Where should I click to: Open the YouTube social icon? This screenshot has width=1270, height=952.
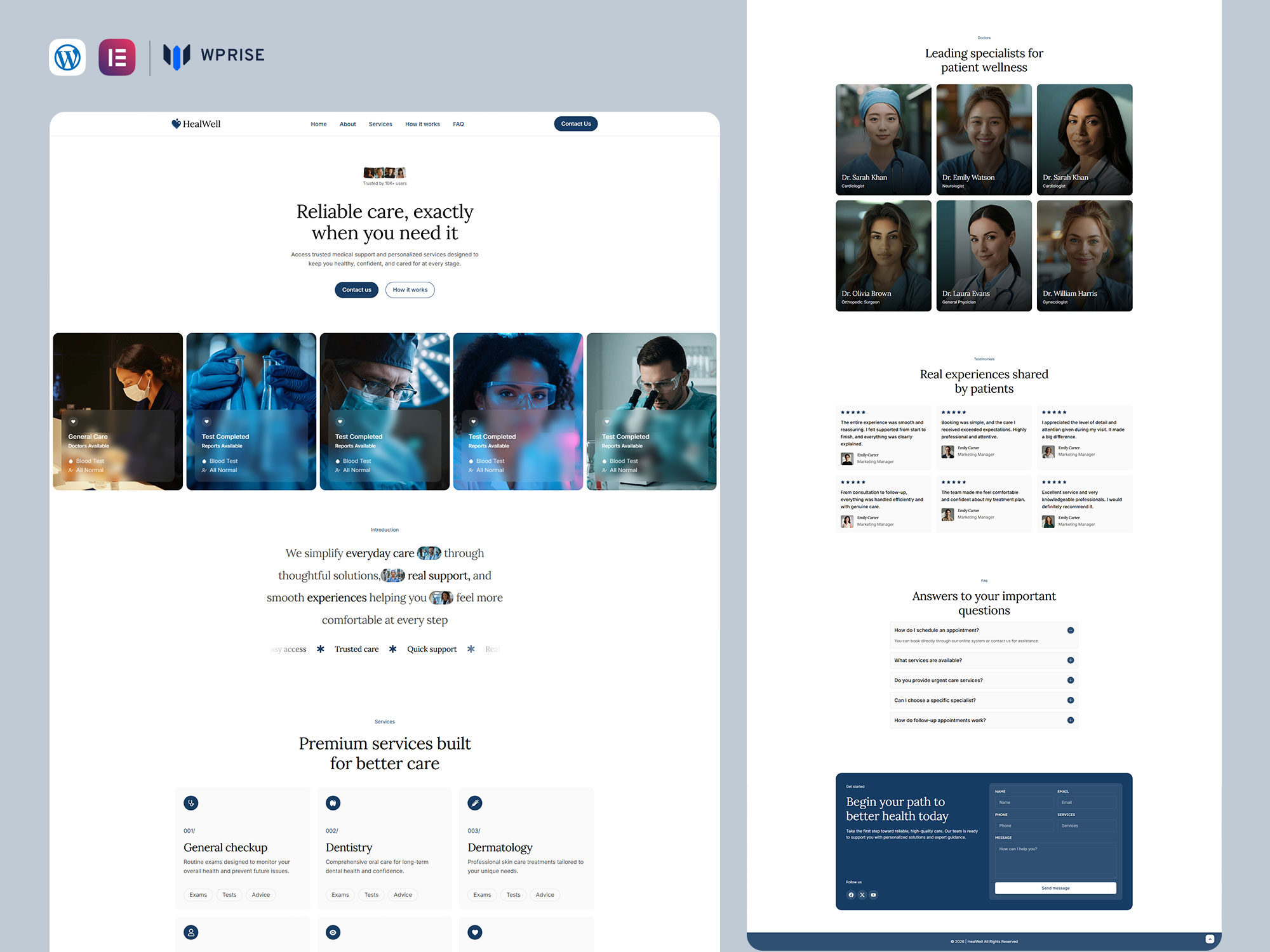873,895
